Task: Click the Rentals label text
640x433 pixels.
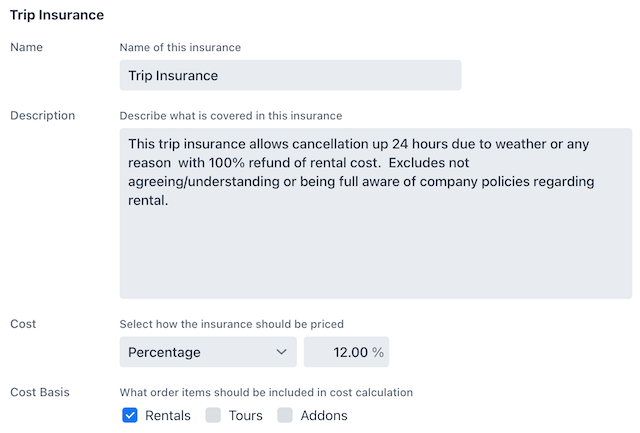Action: 168,415
